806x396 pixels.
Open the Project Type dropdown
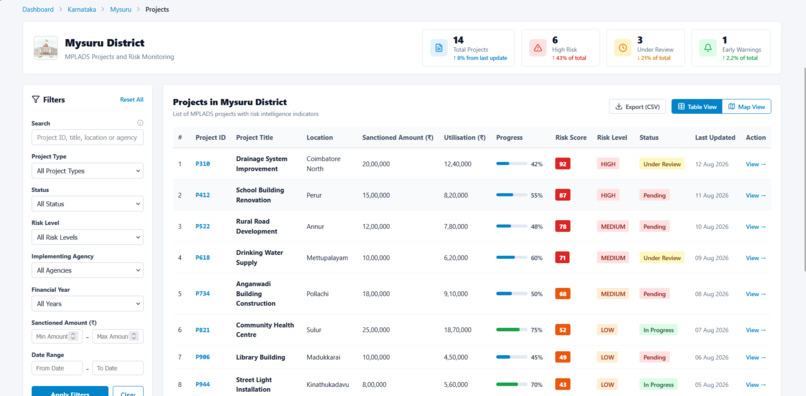[x=87, y=171]
